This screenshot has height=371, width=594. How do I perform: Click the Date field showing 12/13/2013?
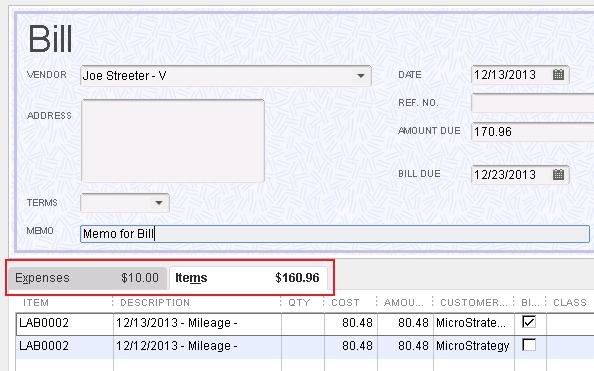[520, 75]
